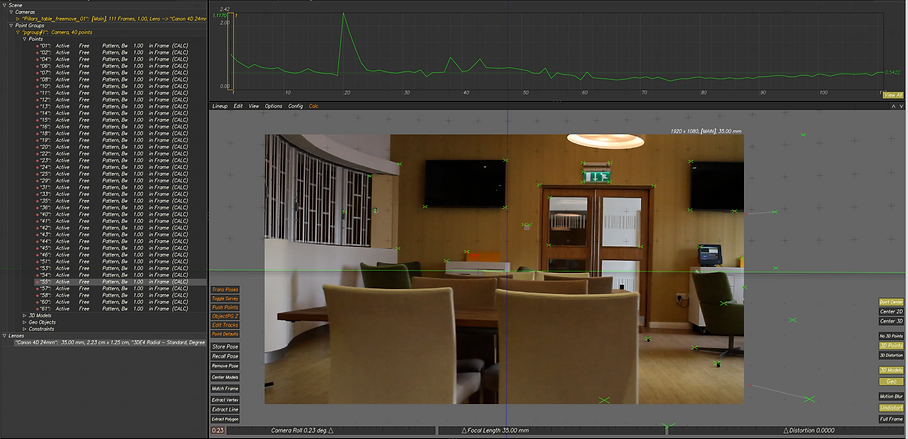Select the 3D Distortion display option
Image resolution: width=908 pixels, height=439 pixels.
891,355
